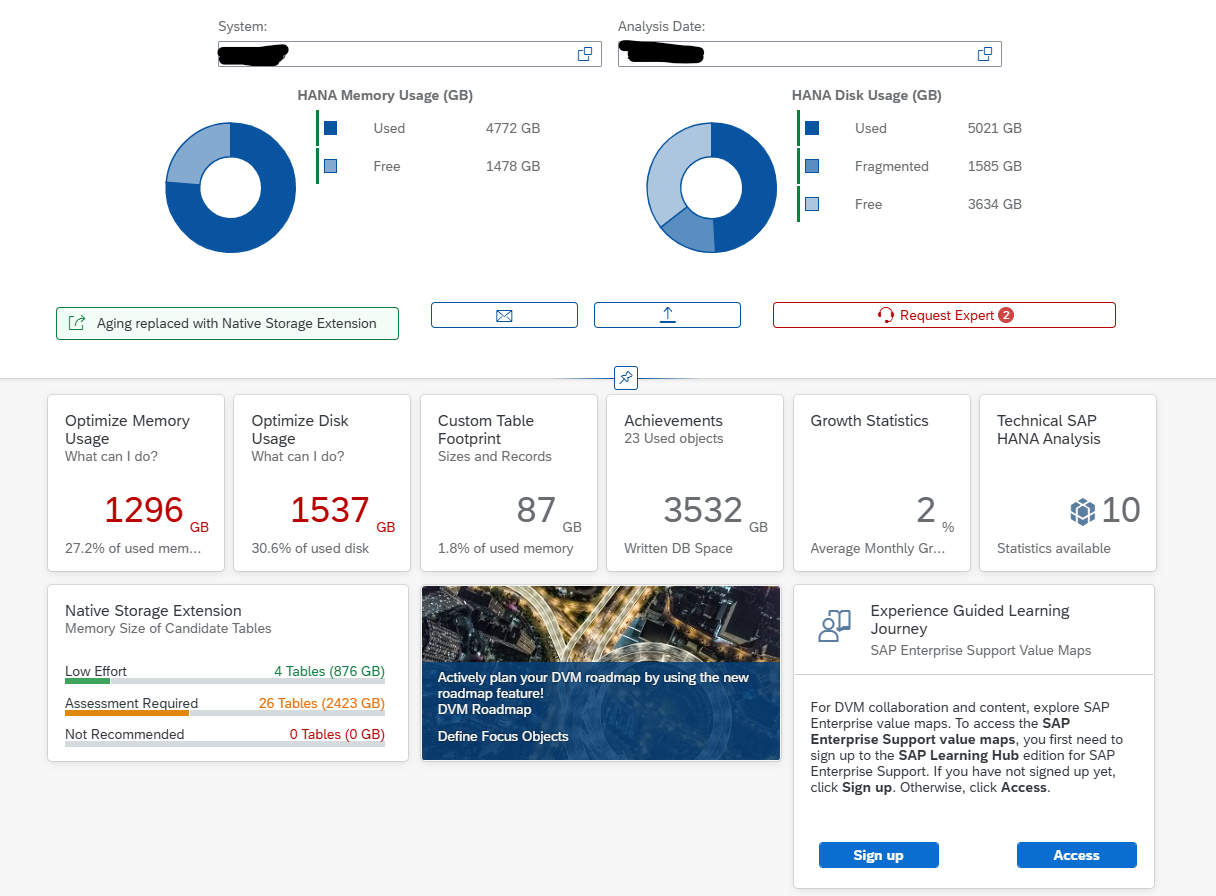Click the Low Effort label

tap(96, 672)
